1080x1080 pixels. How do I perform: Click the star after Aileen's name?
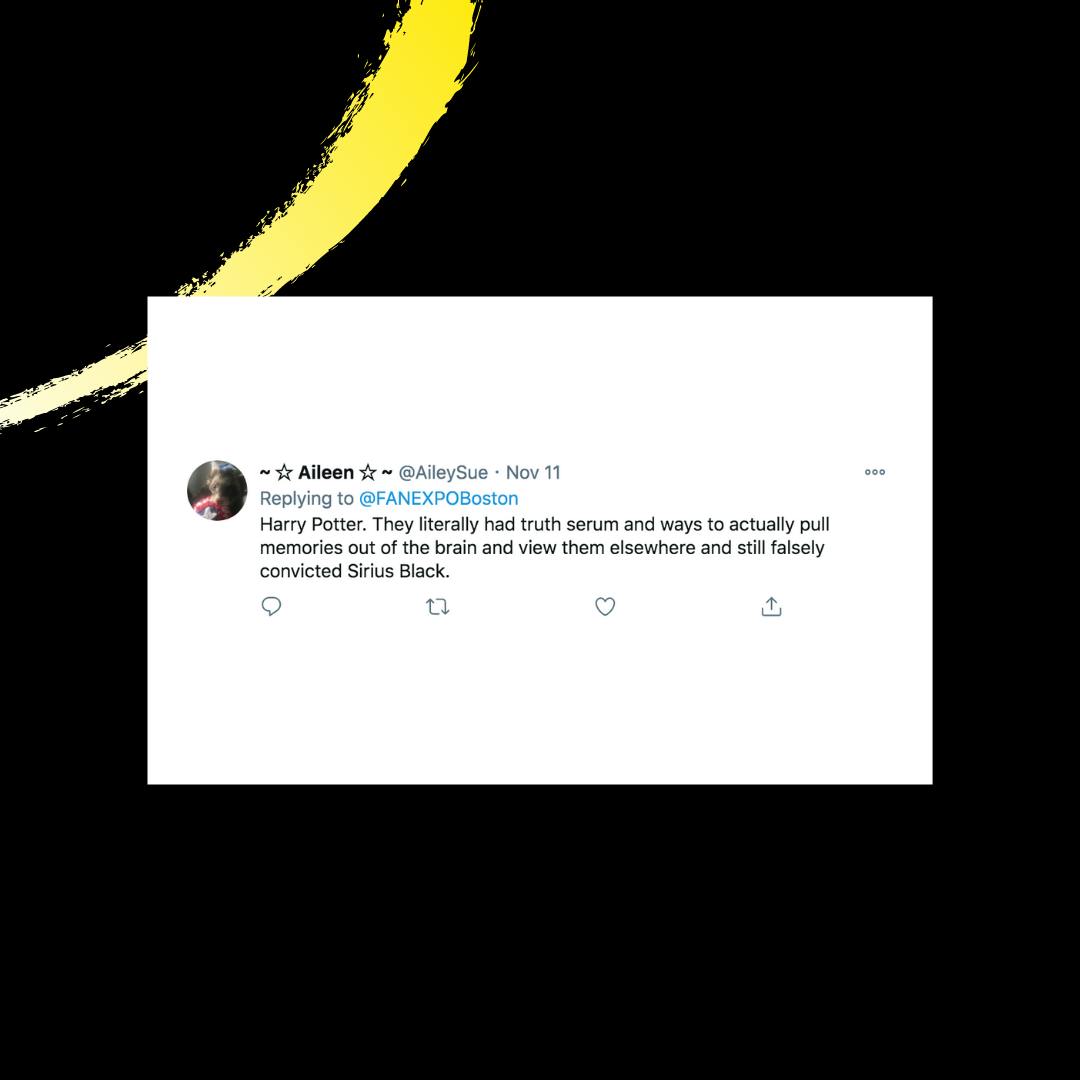coord(368,472)
